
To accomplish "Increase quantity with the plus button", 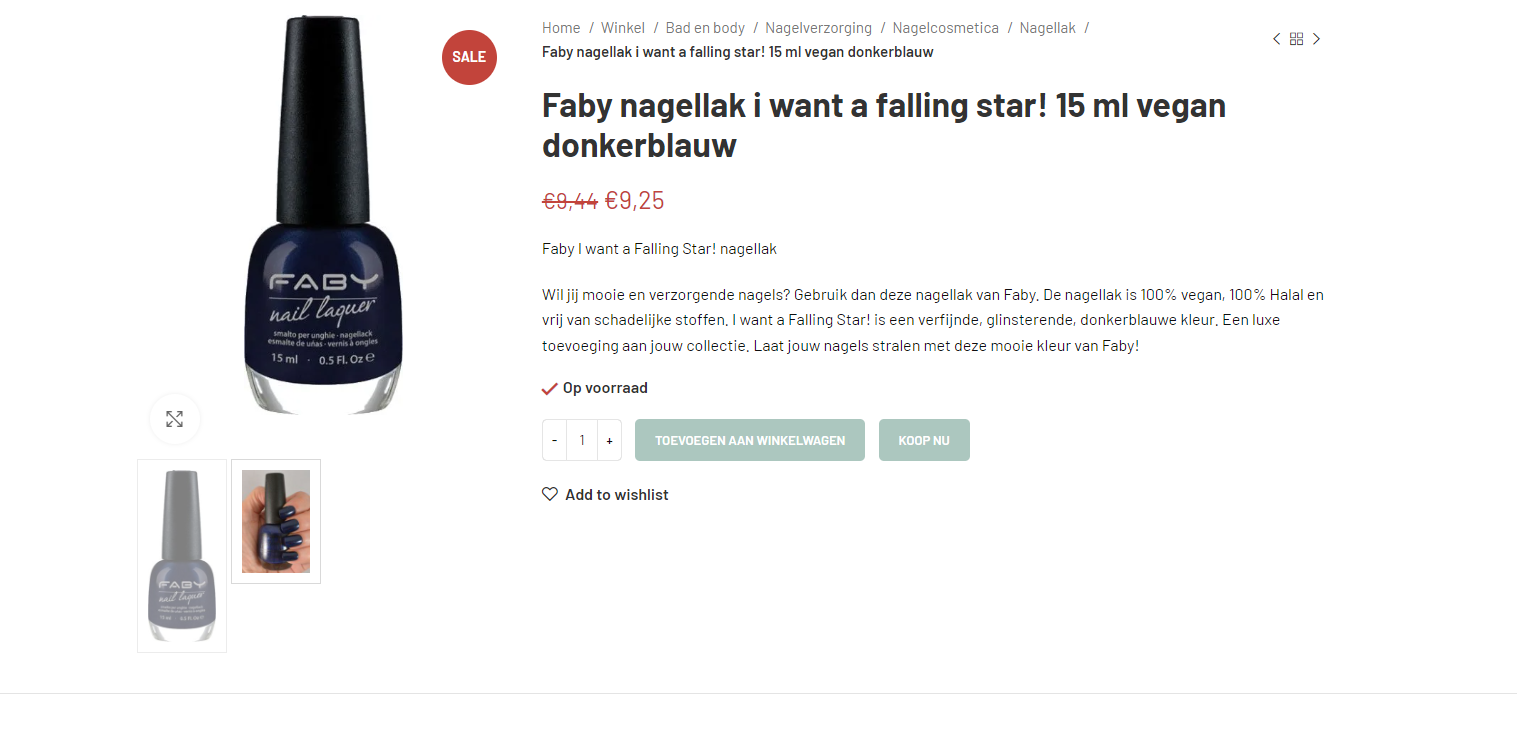I will [609, 440].
